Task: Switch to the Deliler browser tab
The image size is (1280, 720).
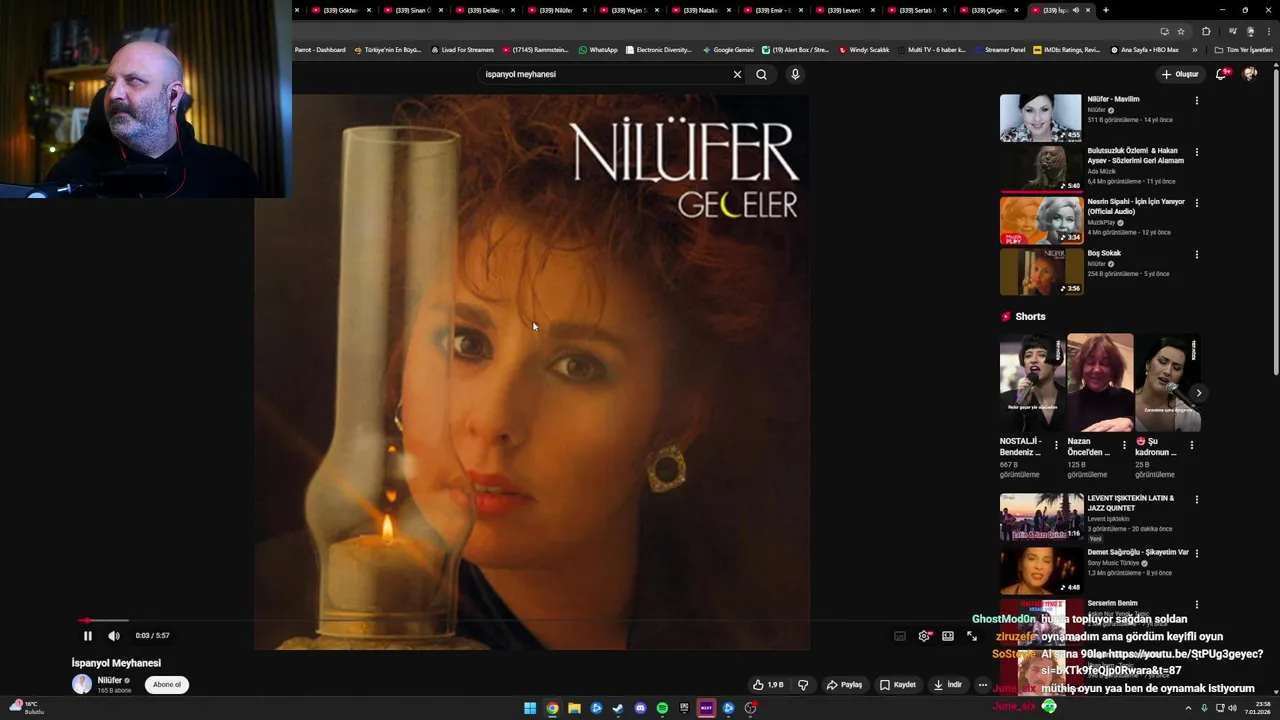Action: pyautogui.click(x=484, y=10)
